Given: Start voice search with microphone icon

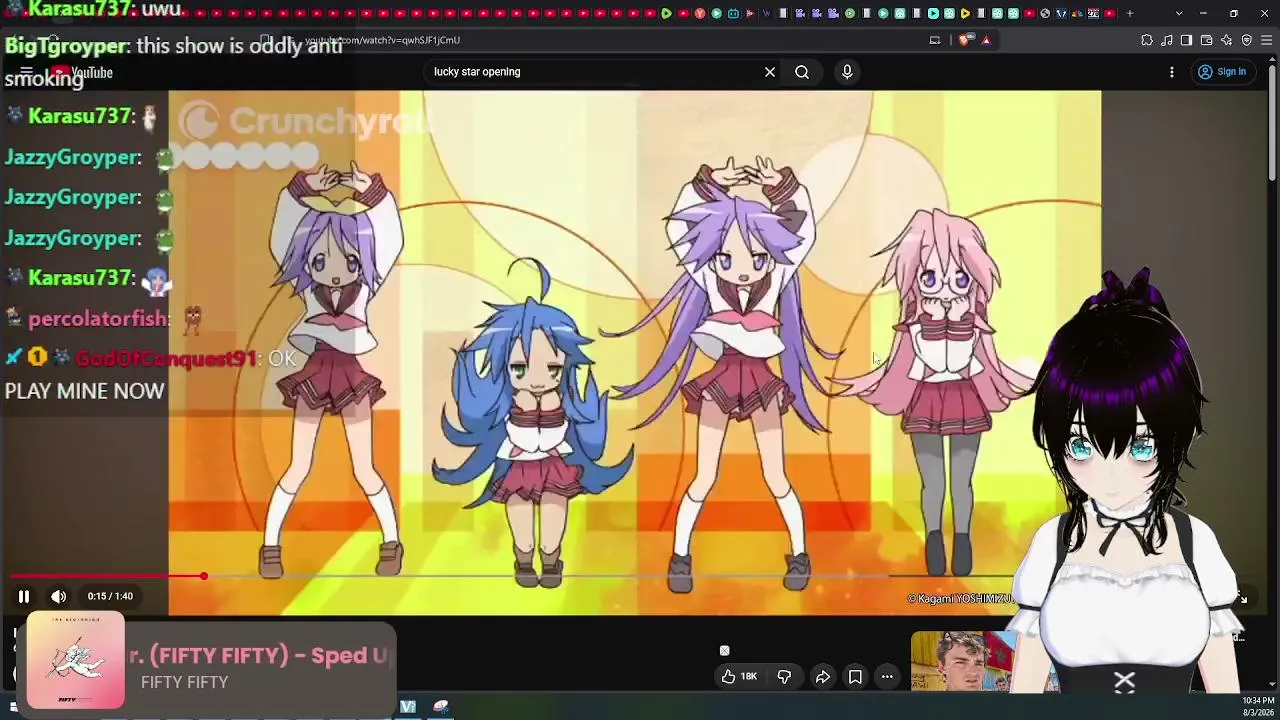Looking at the screenshot, I should 847,72.
